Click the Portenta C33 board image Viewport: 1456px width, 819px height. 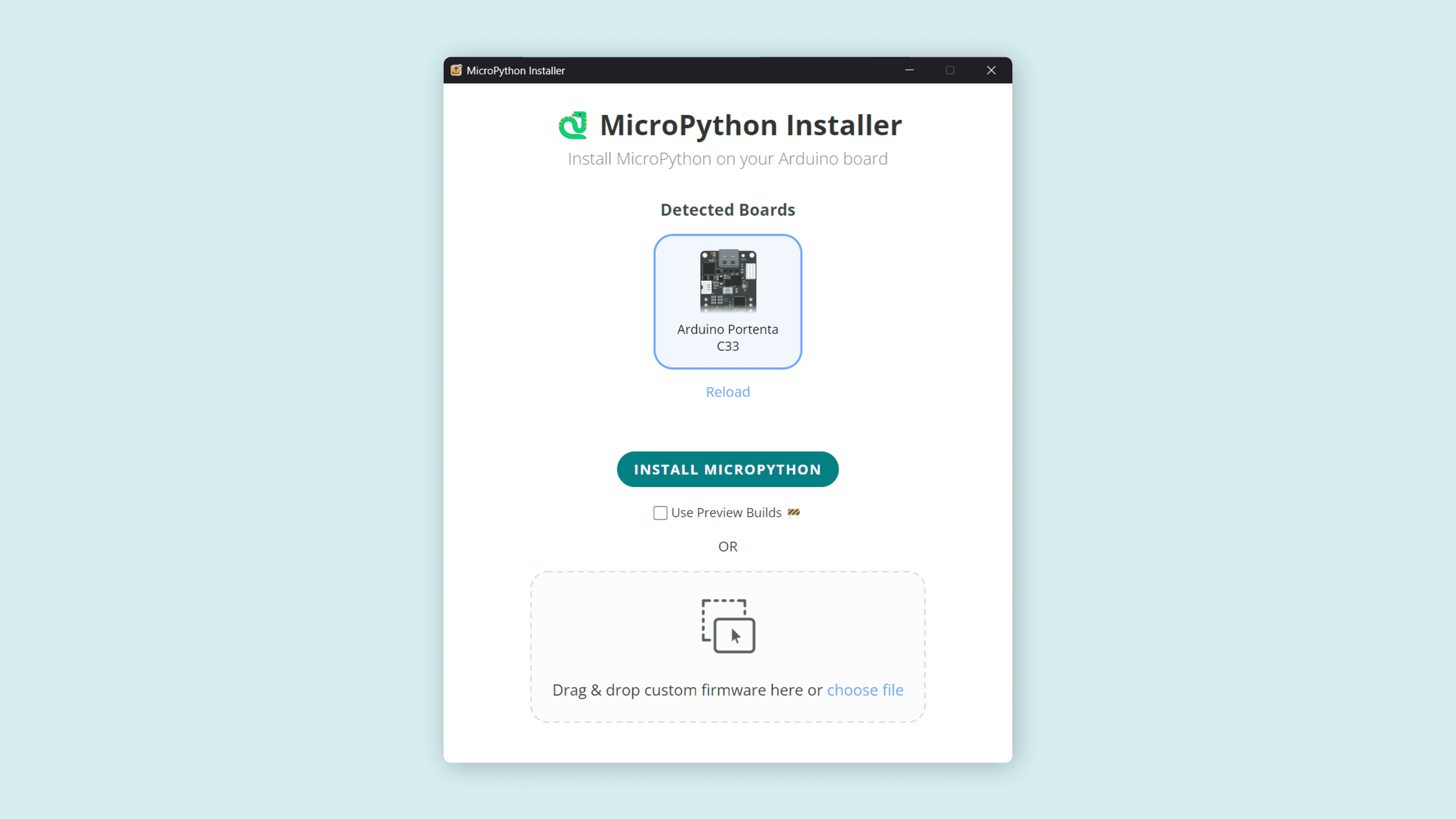click(728, 280)
